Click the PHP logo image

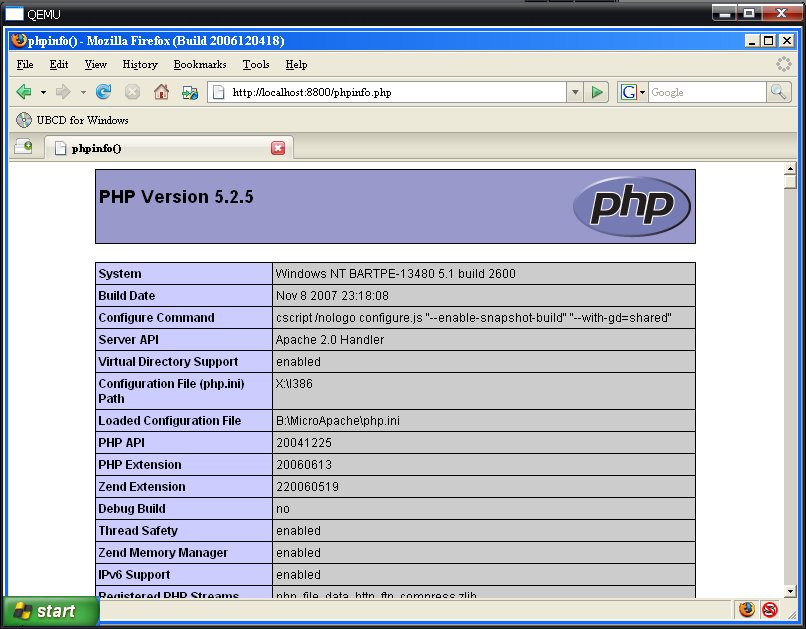(632, 207)
